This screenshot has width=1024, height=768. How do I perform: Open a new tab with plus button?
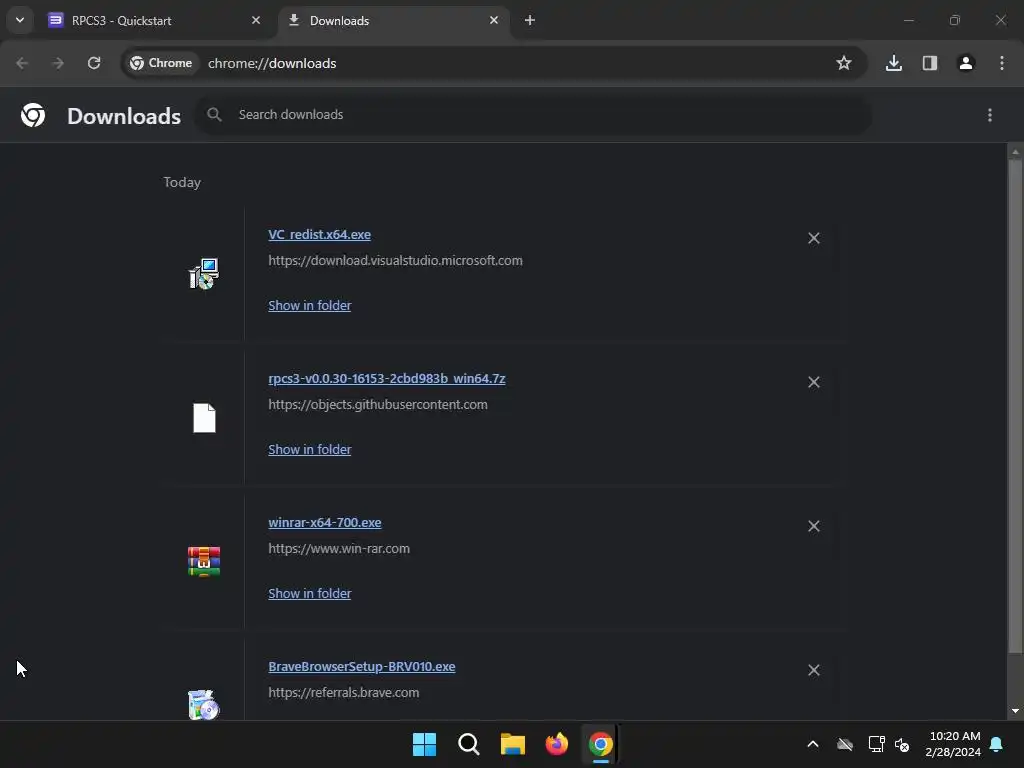(530, 20)
